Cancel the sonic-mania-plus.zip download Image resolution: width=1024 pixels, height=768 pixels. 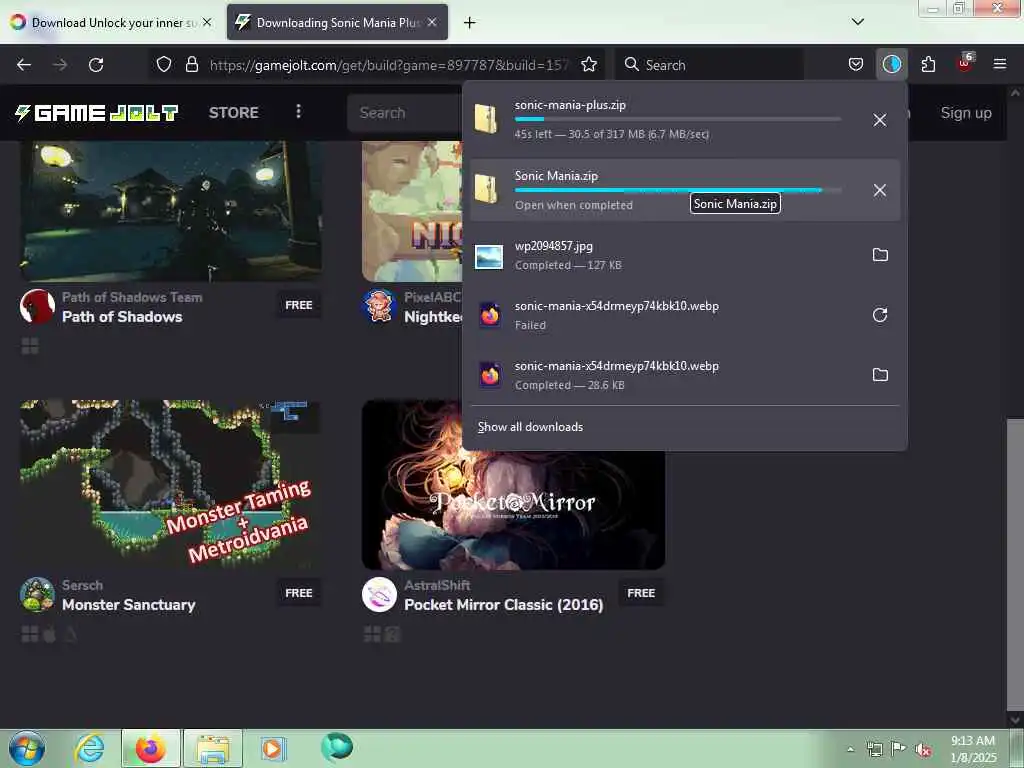pyautogui.click(x=880, y=120)
